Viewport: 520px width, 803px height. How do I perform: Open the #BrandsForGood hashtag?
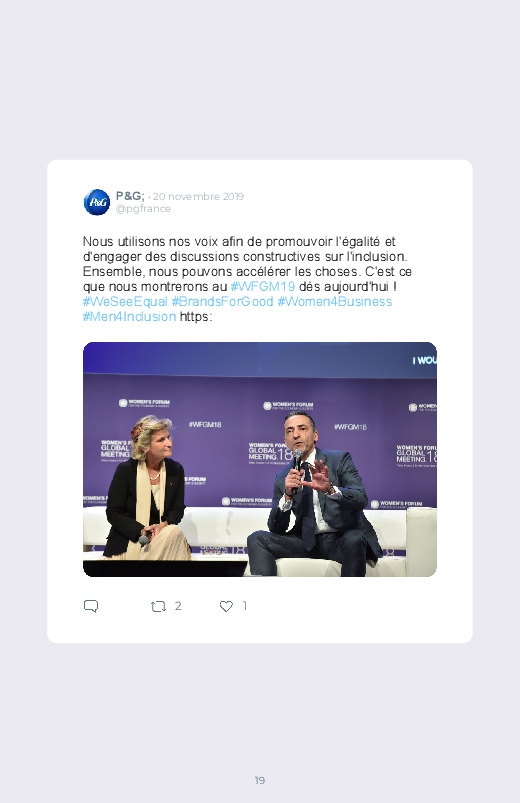point(222,302)
